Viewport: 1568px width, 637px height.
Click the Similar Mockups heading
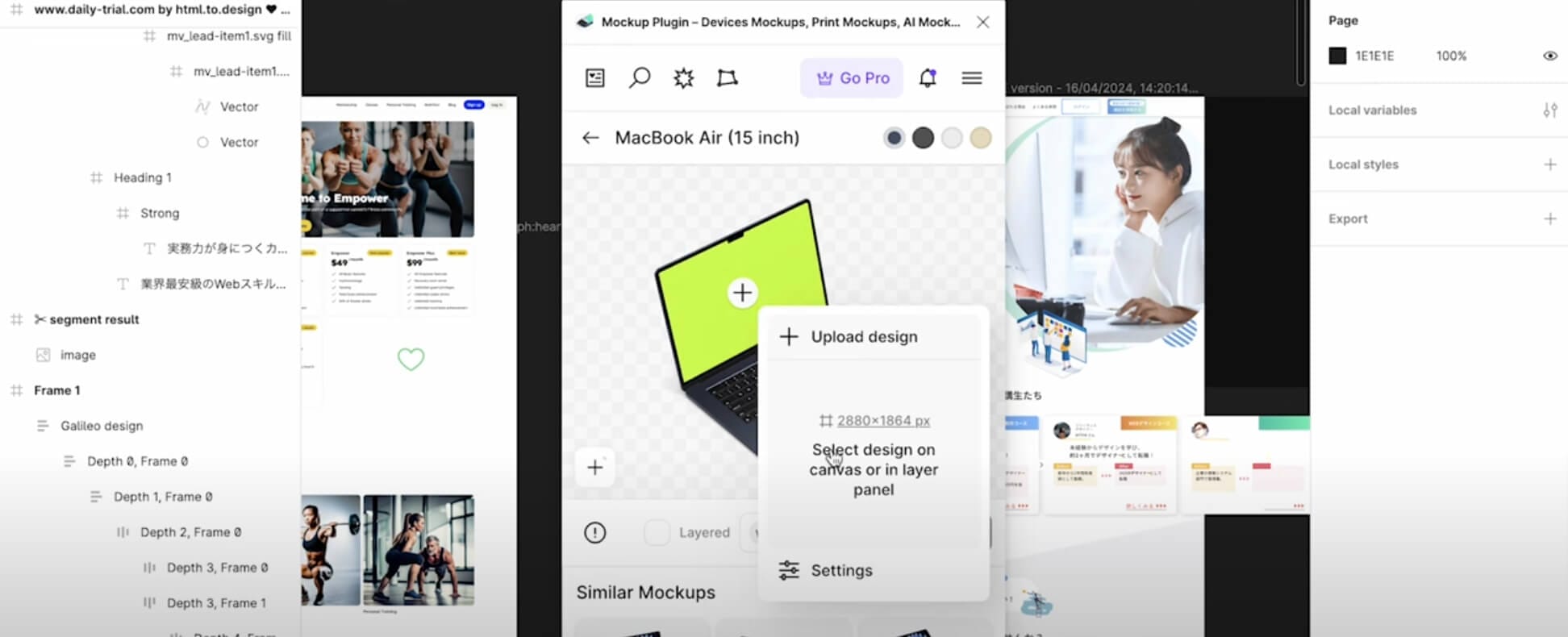tap(645, 593)
